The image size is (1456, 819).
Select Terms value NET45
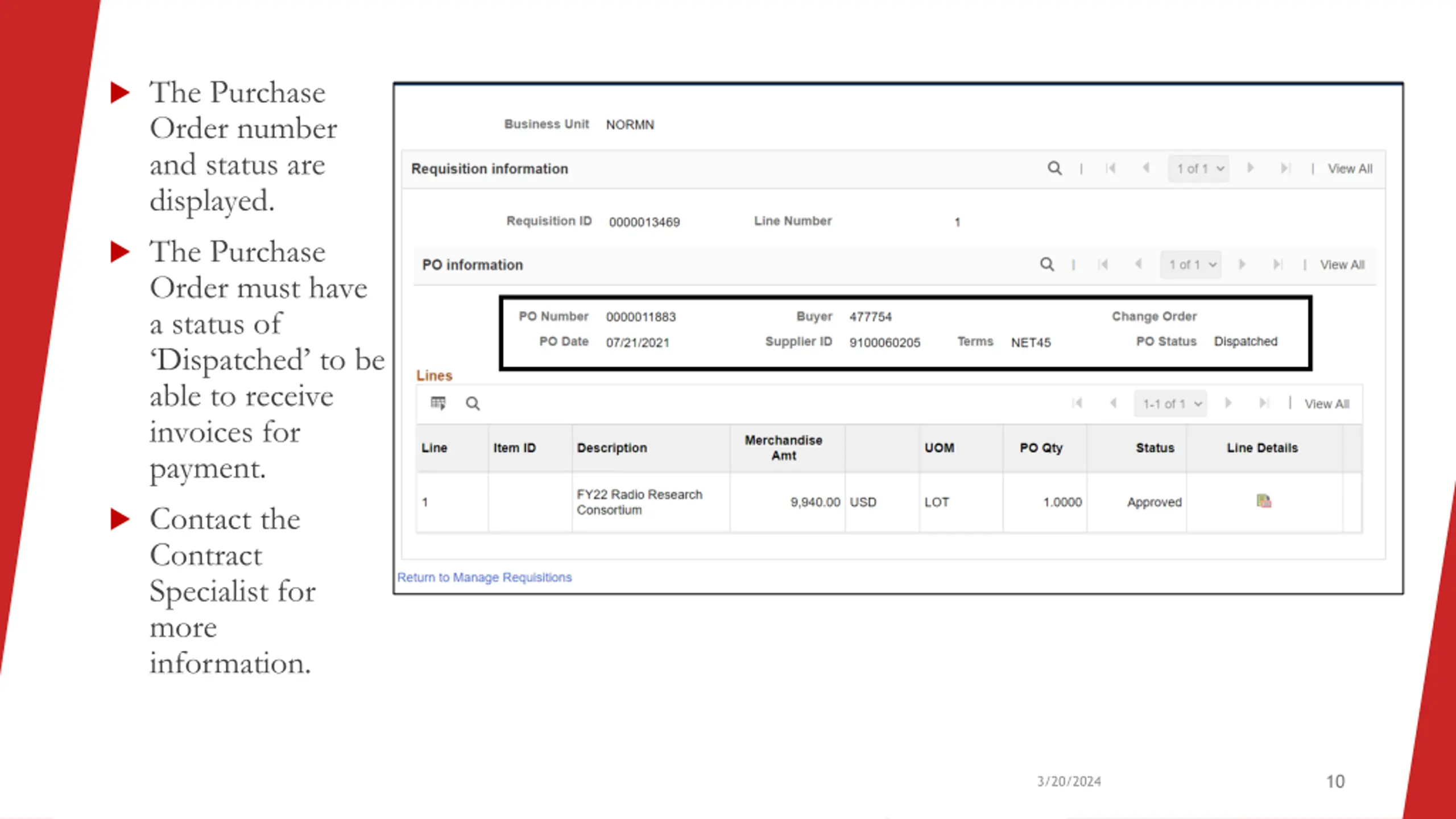coord(1031,343)
